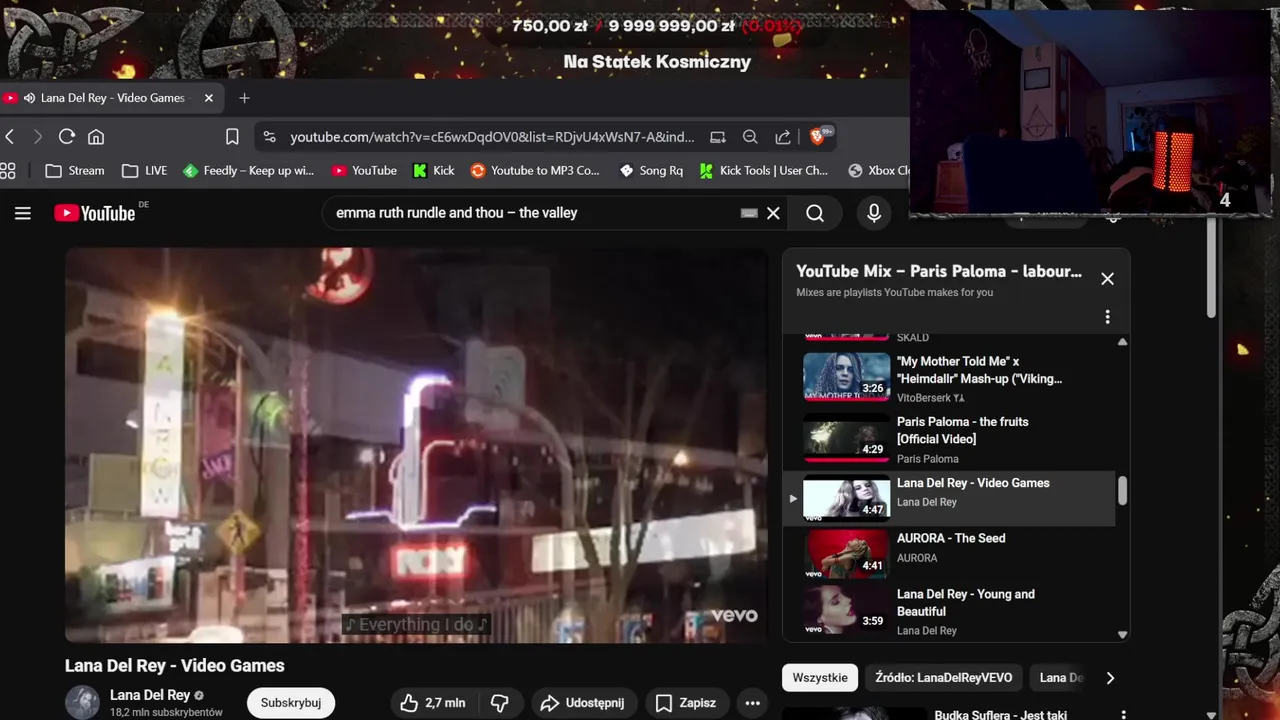
Task: Save video with Zapisz button
Action: [x=686, y=703]
